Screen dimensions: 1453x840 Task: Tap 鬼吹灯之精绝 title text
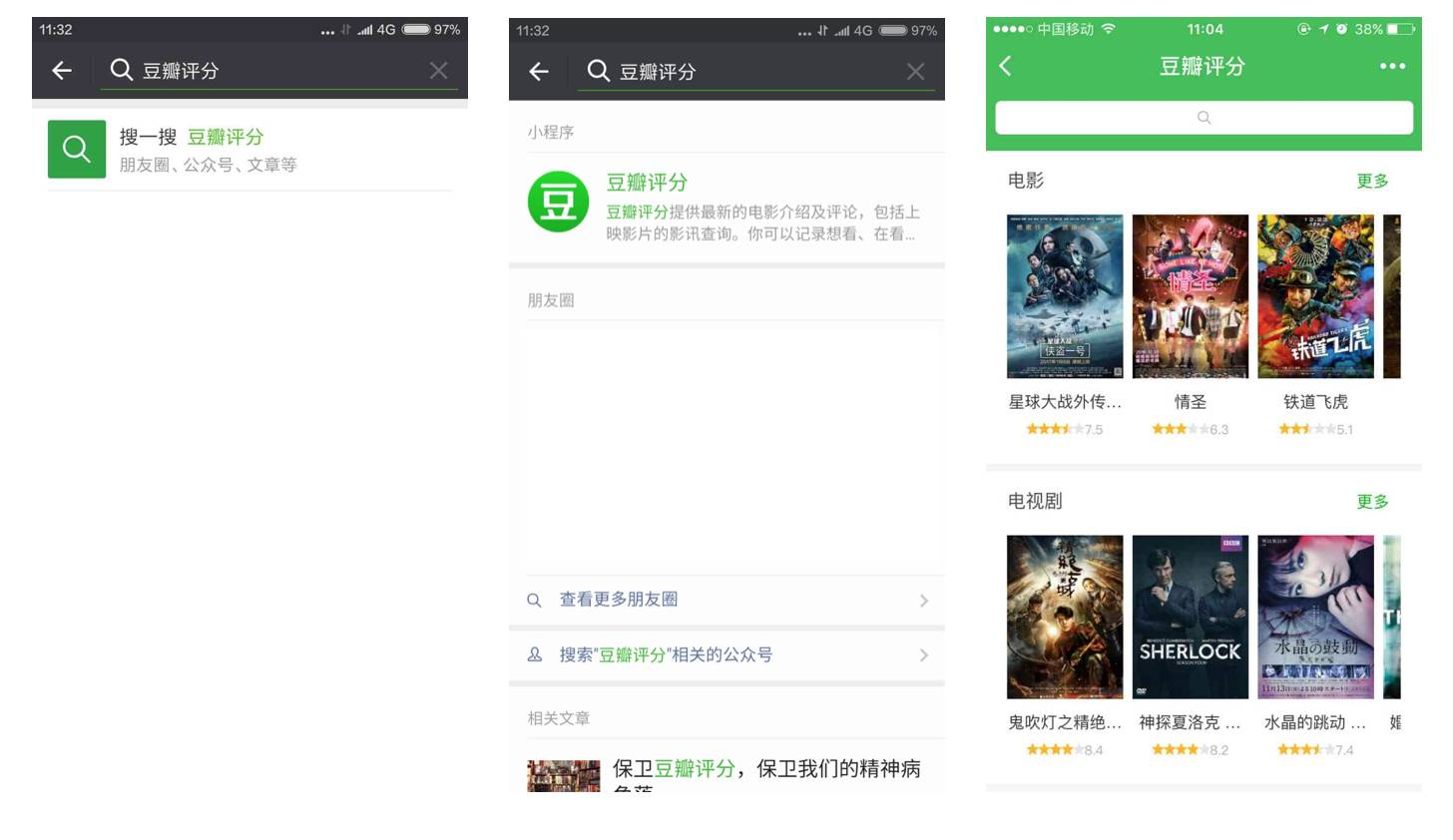1065,722
